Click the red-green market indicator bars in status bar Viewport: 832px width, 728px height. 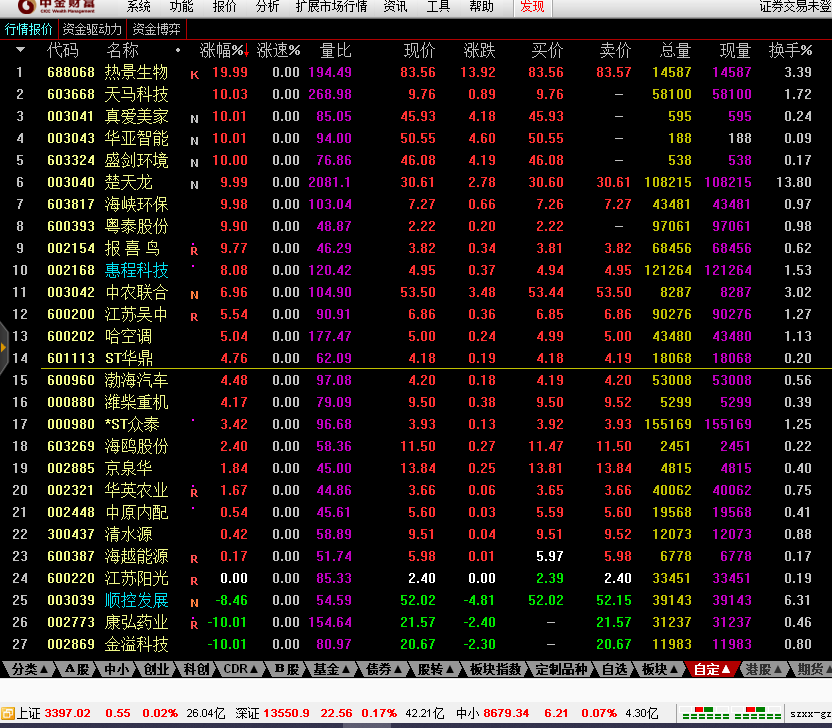731,713
